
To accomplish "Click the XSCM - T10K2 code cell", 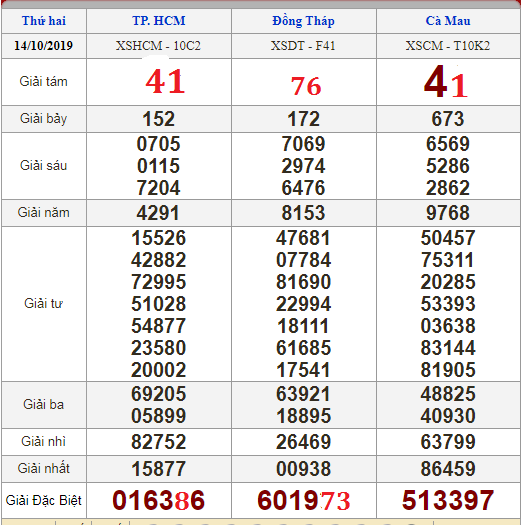I will tap(448, 46).
